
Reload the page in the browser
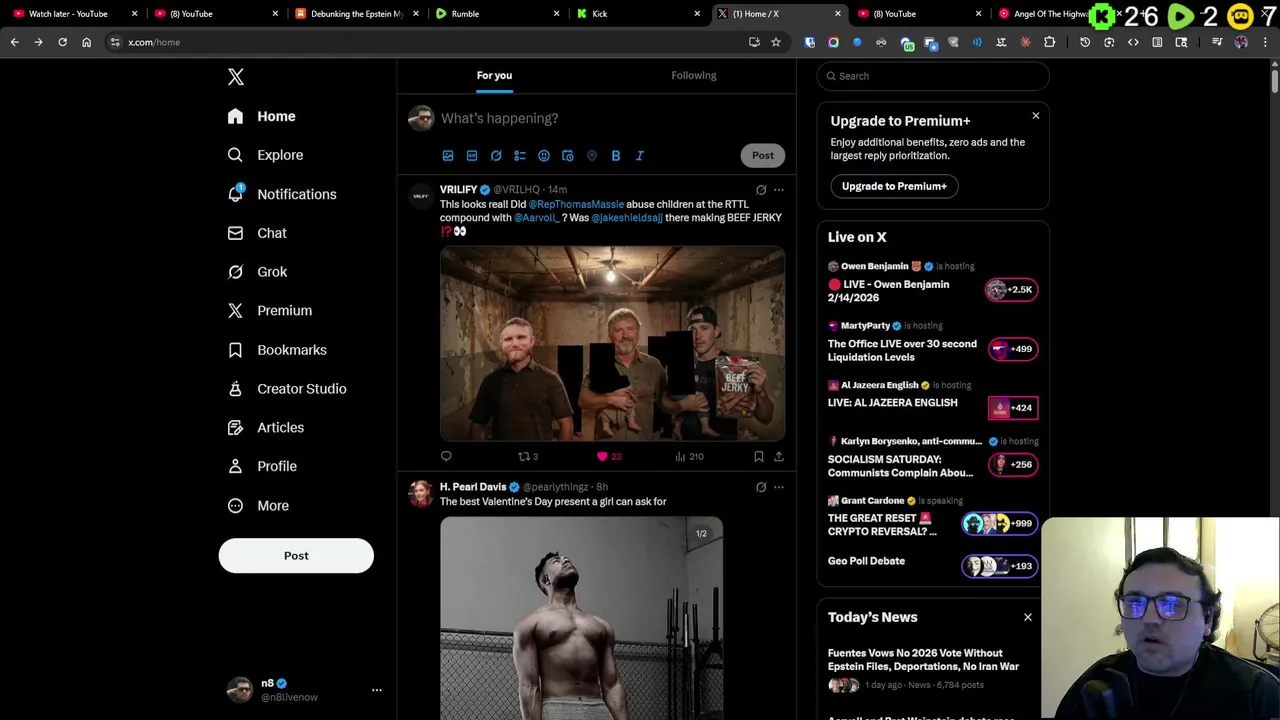62,42
